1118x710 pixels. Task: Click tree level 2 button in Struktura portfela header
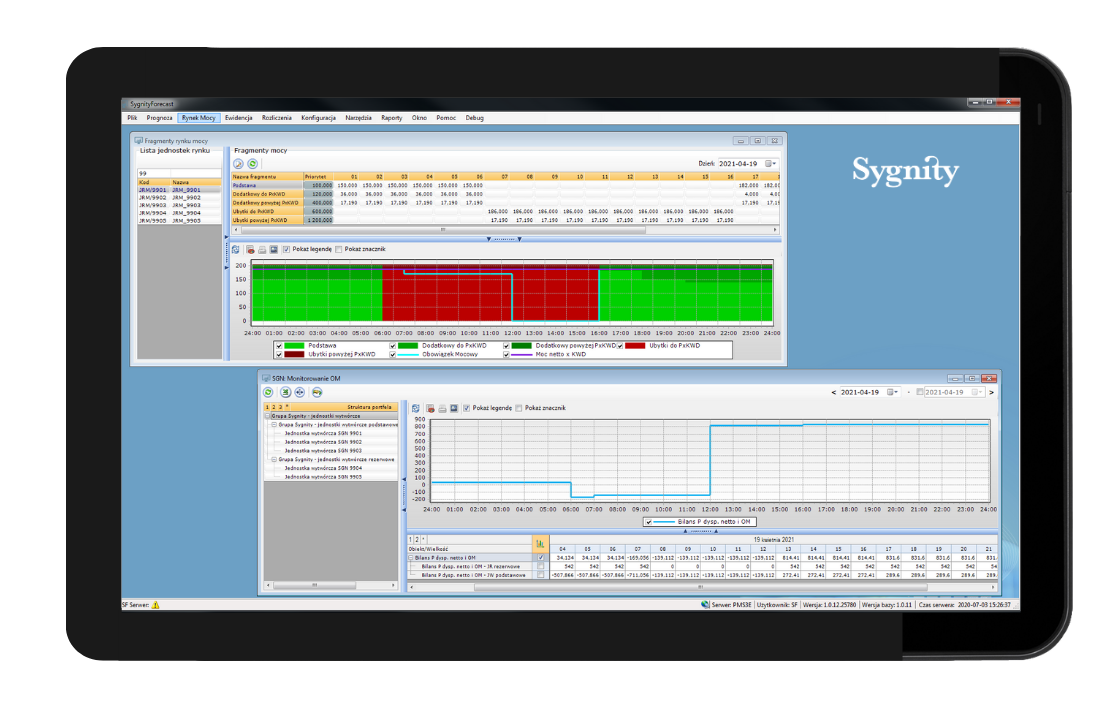[274, 407]
